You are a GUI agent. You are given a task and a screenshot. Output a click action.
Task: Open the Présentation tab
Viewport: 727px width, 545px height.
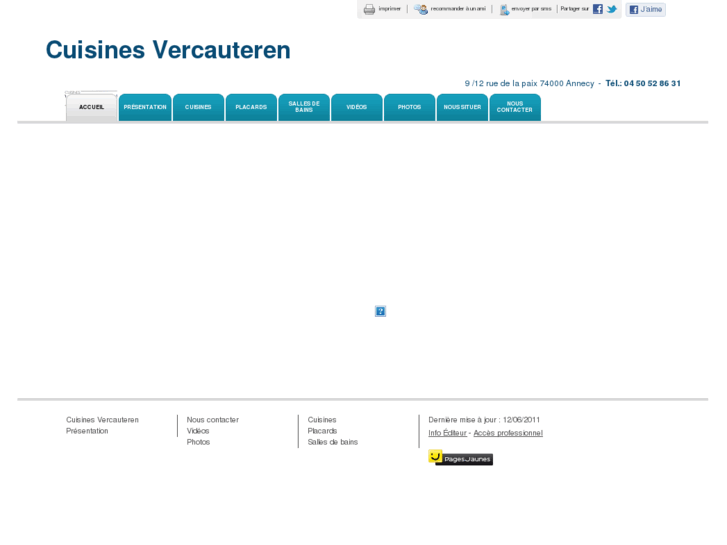tap(145, 107)
